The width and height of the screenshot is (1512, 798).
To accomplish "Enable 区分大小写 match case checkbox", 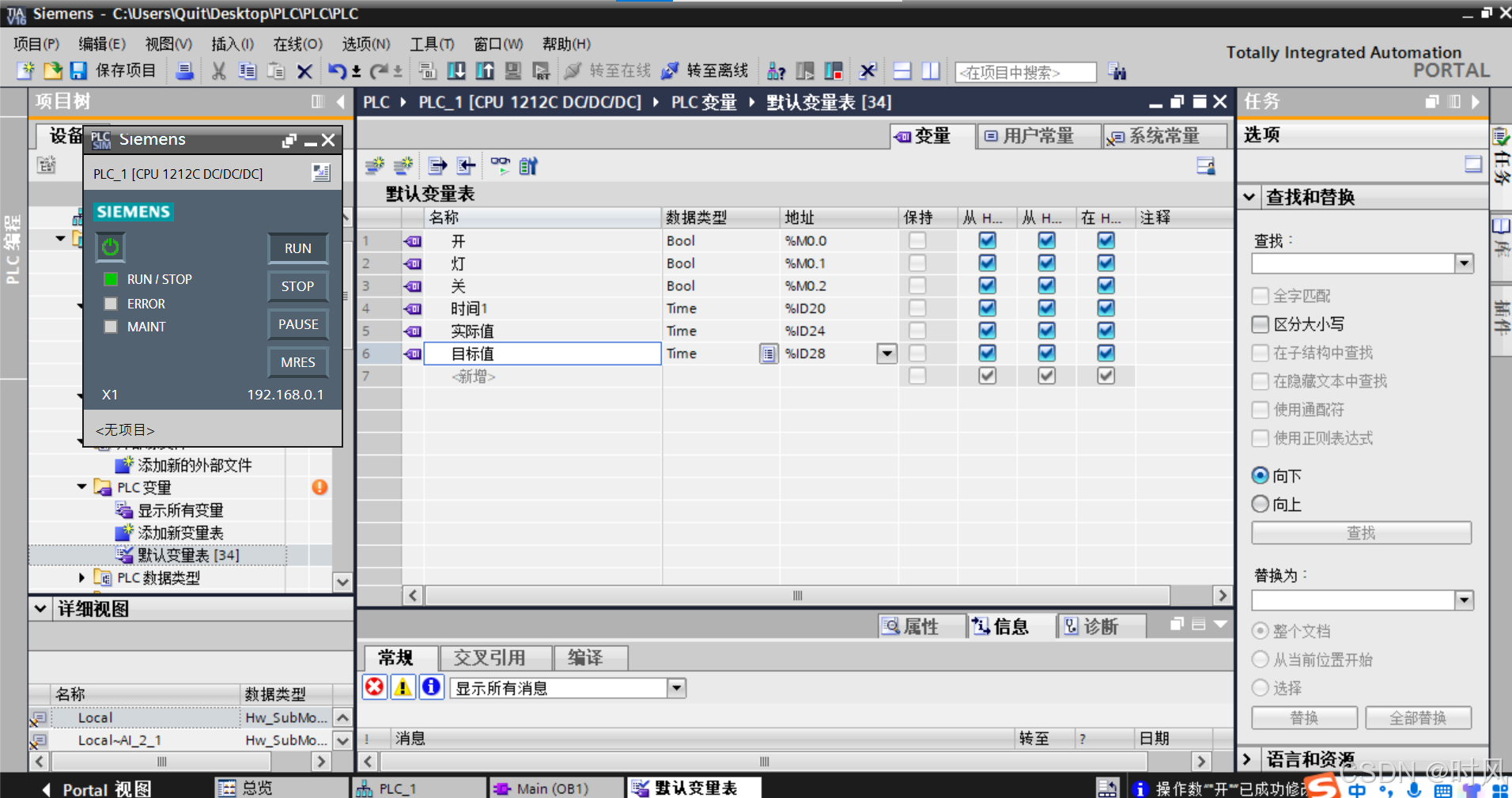I will (x=1261, y=324).
